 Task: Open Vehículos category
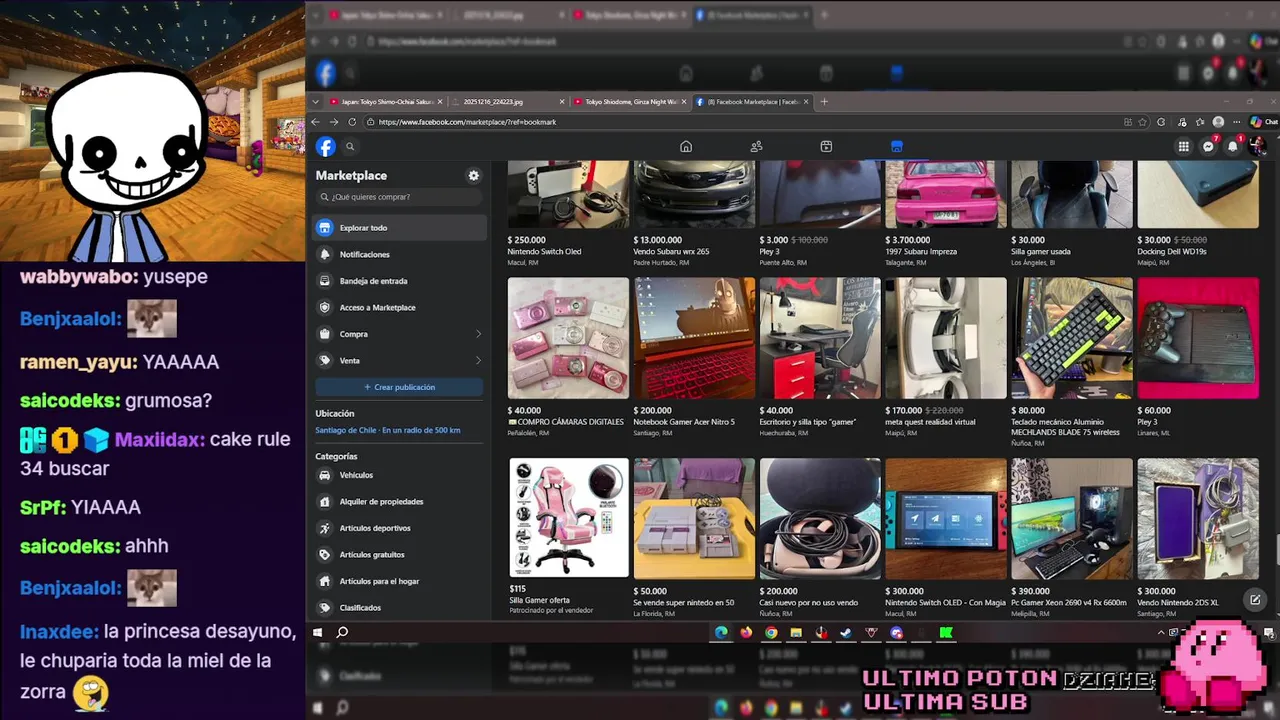click(399, 475)
